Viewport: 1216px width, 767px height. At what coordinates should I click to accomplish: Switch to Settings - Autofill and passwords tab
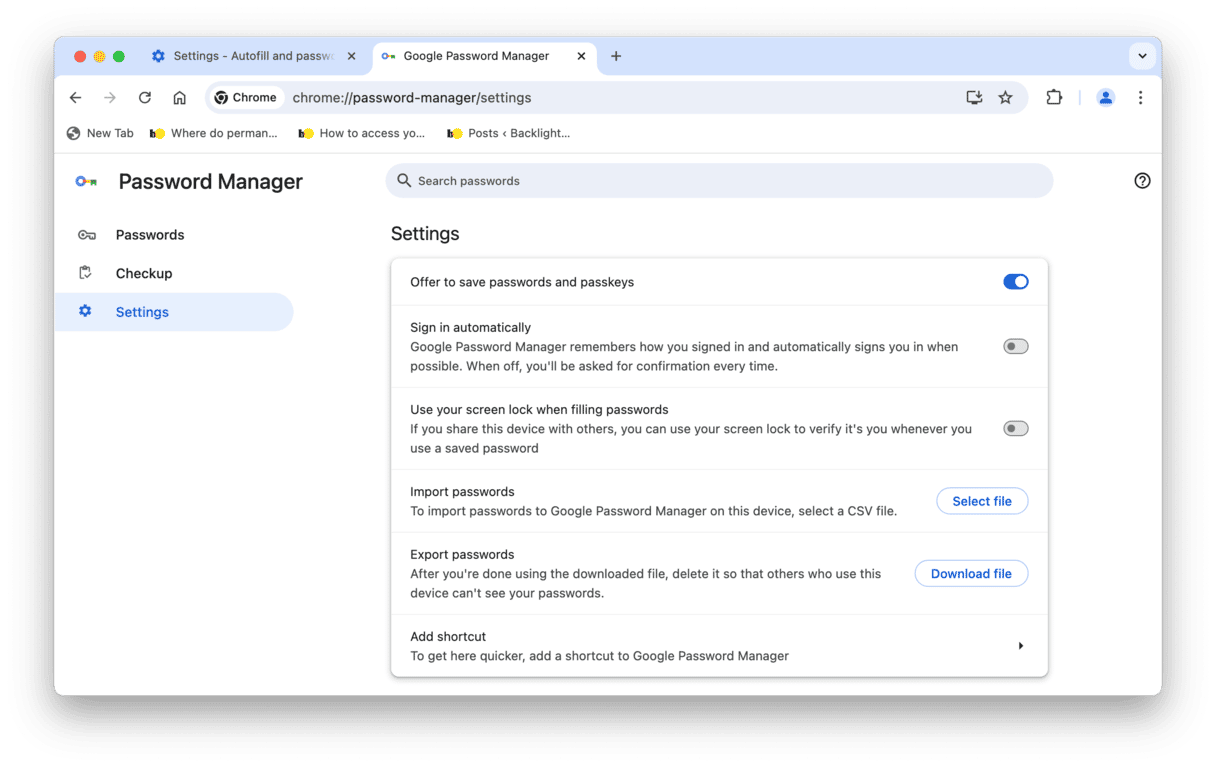tap(250, 56)
